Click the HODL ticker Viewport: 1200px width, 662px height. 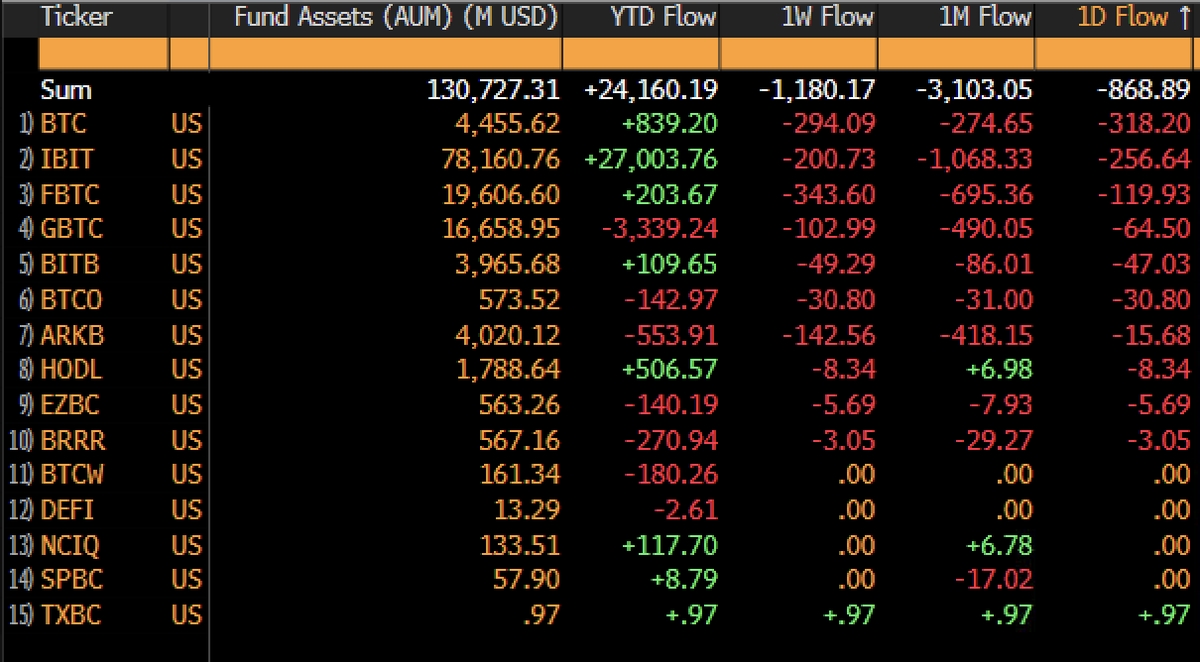pyautogui.click(x=71, y=369)
